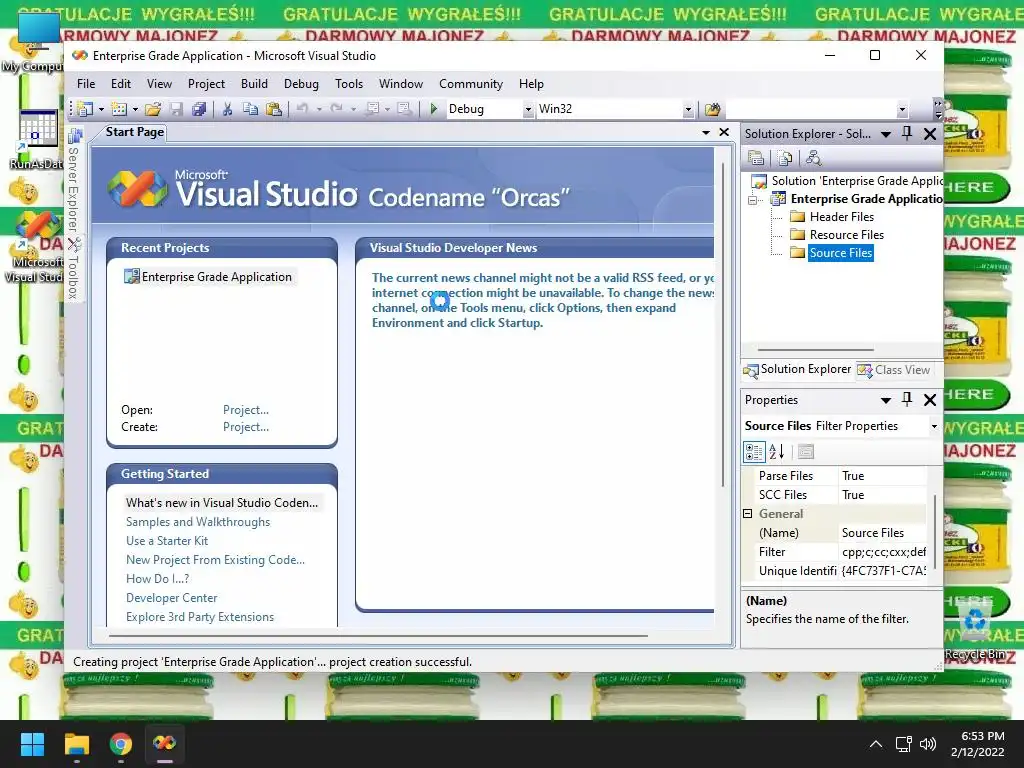Open Google Chrome from taskbar
The height and width of the screenshot is (768, 1024).
(121, 744)
